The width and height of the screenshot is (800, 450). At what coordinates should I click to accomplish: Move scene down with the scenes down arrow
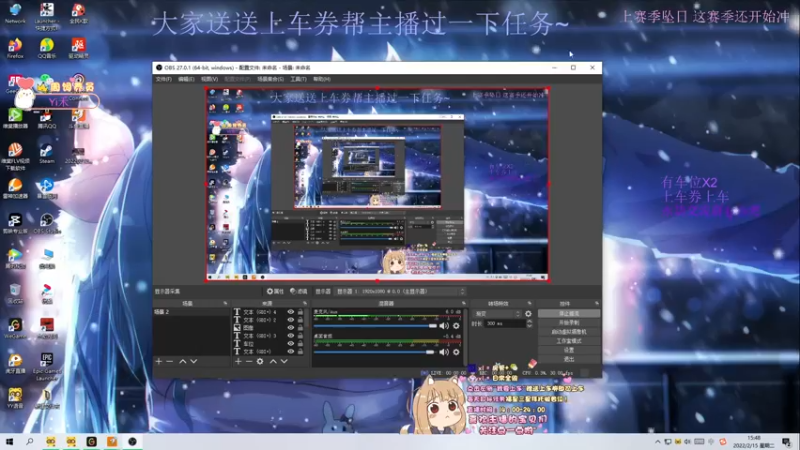pos(194,361)
